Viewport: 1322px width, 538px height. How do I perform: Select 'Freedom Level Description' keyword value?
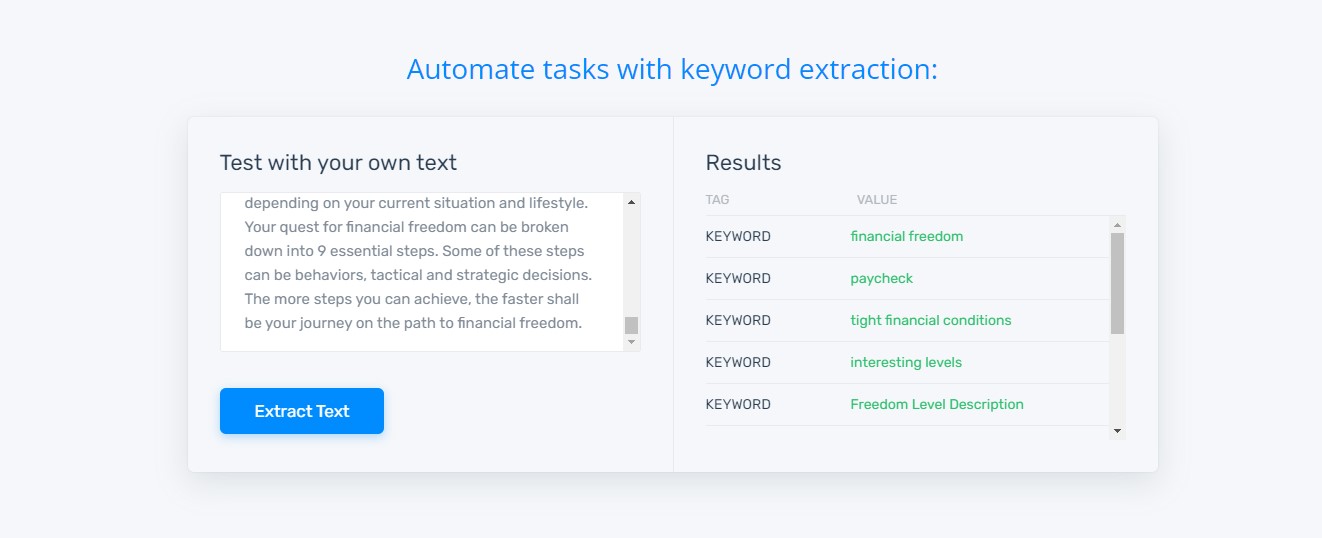[x=937, y=405]
